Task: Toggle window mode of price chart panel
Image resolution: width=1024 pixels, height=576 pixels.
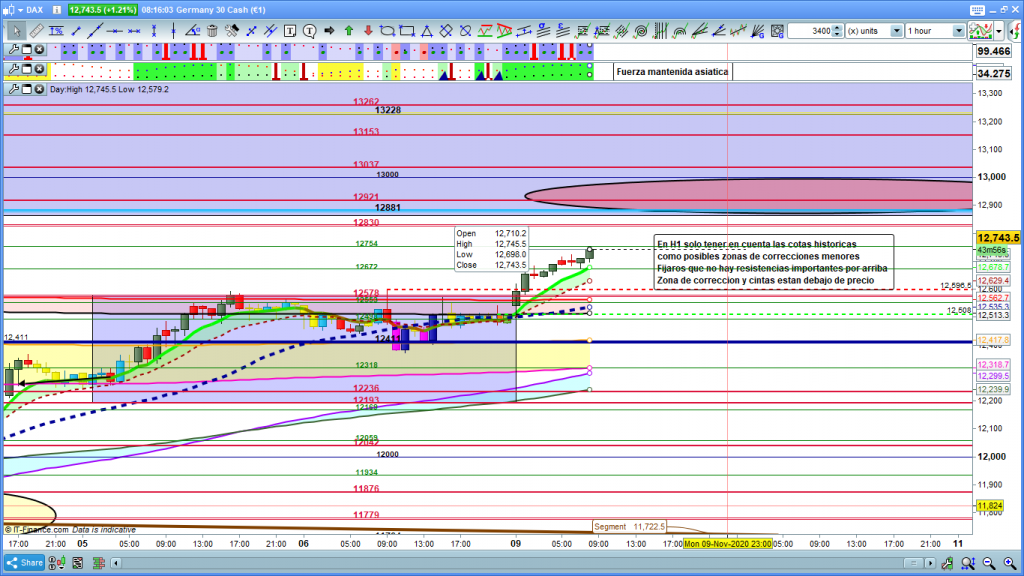Action: point(26,89)
